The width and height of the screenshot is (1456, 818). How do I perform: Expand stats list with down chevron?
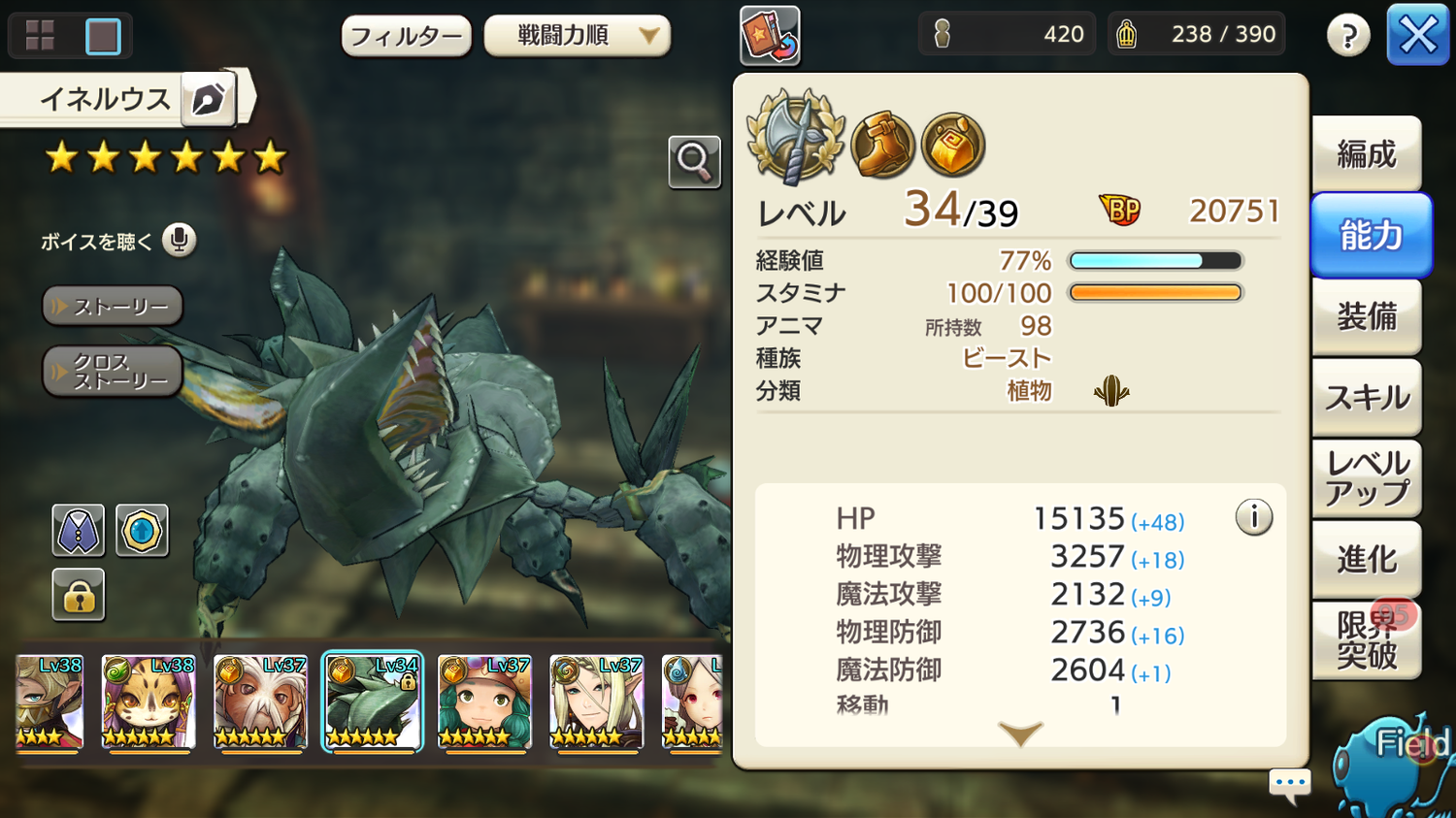pyautogui.click(x=1020, y=734)
